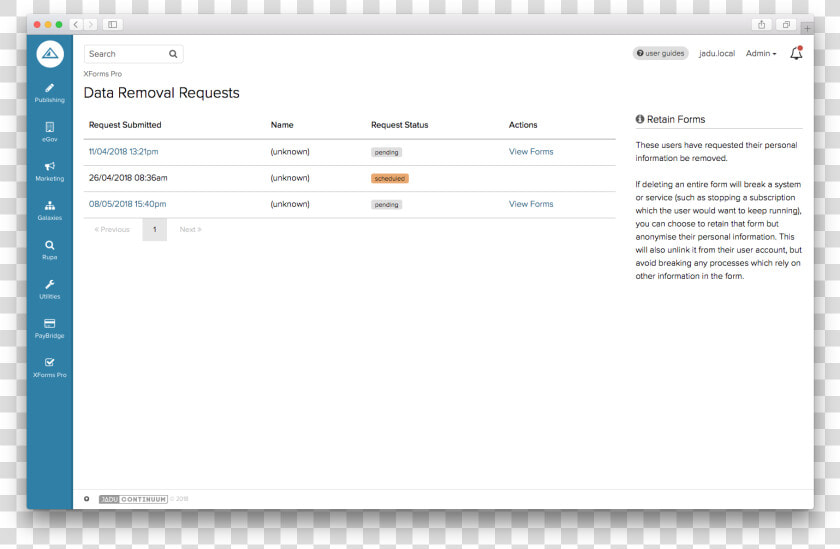Open the Galaxies sidebar section
Viewport: 840px width, 549px height.
(x=50, y=211)
